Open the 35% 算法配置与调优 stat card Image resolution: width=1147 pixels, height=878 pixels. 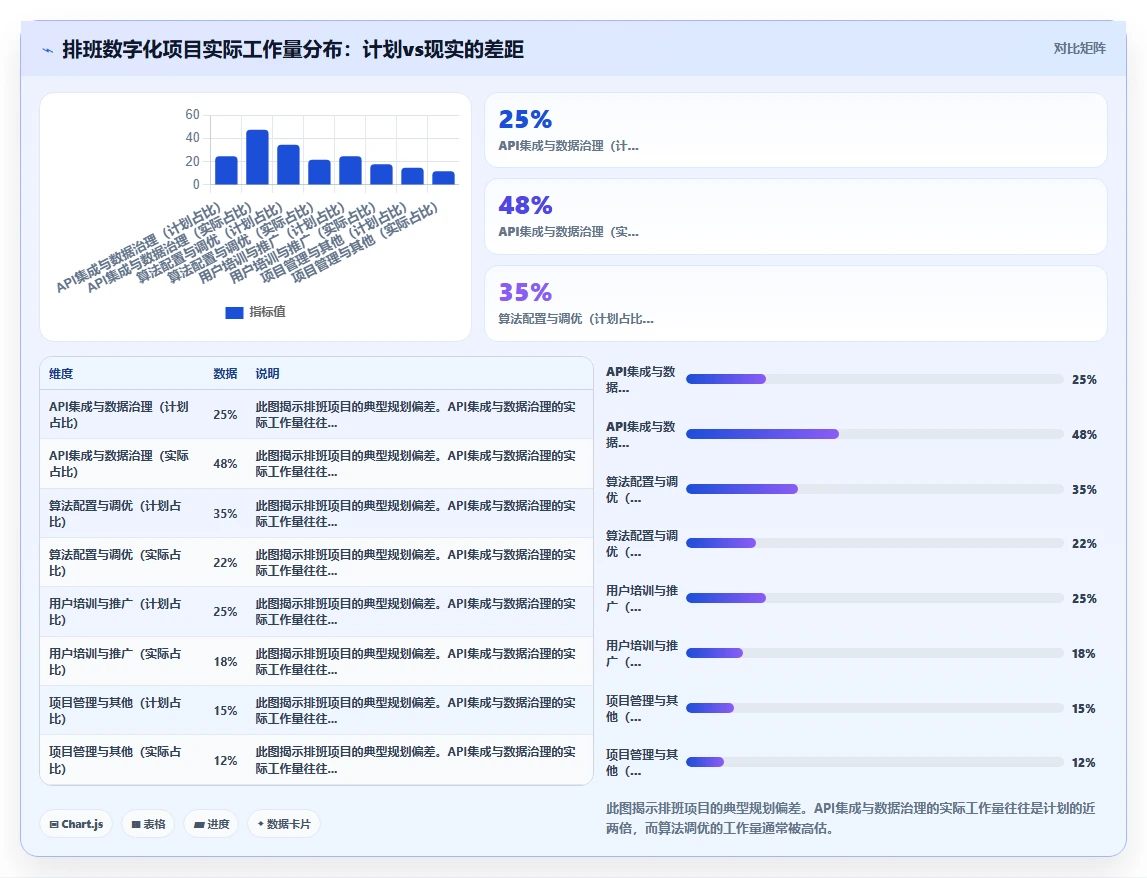[796, 303]
